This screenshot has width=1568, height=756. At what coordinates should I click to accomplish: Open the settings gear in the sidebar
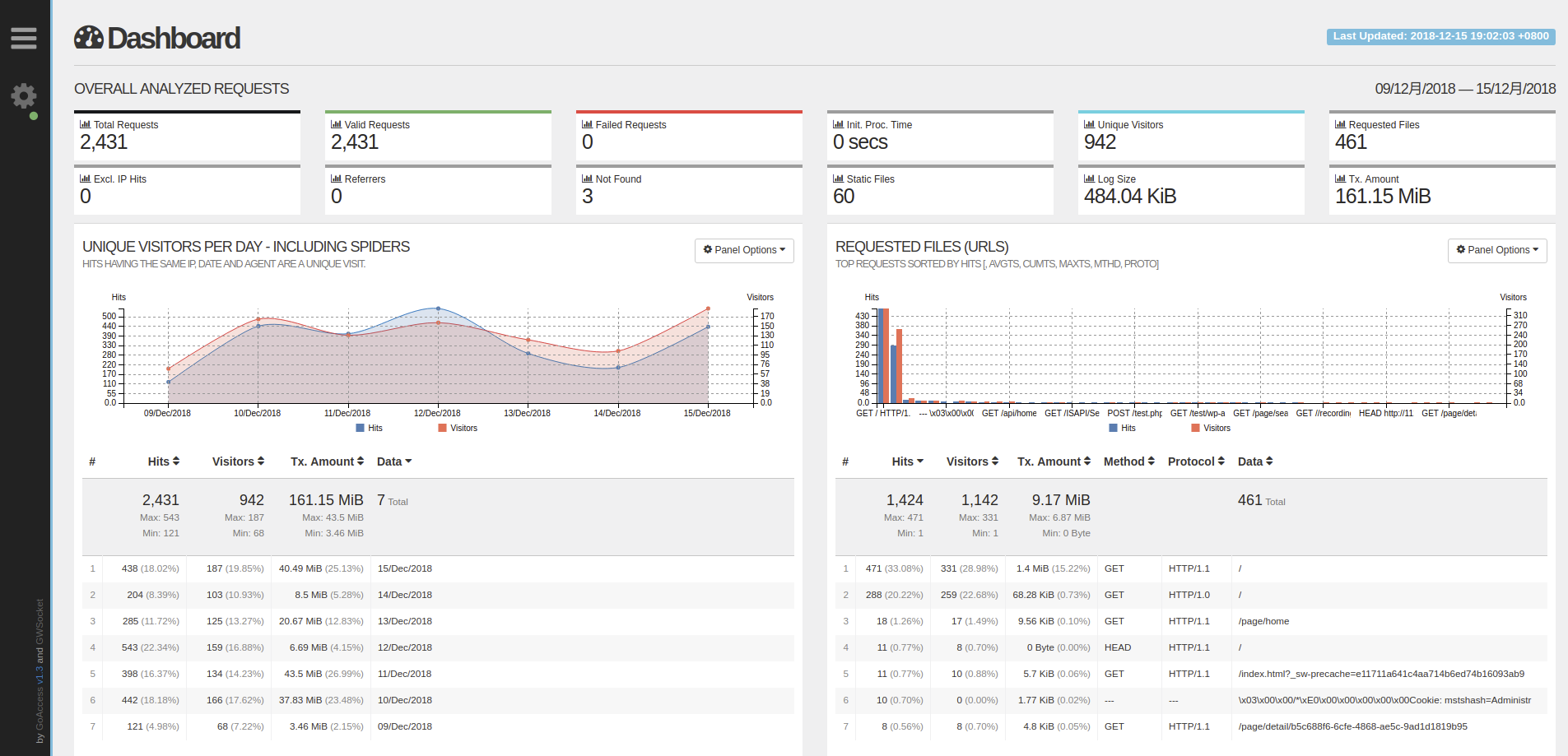click(24, 95)
